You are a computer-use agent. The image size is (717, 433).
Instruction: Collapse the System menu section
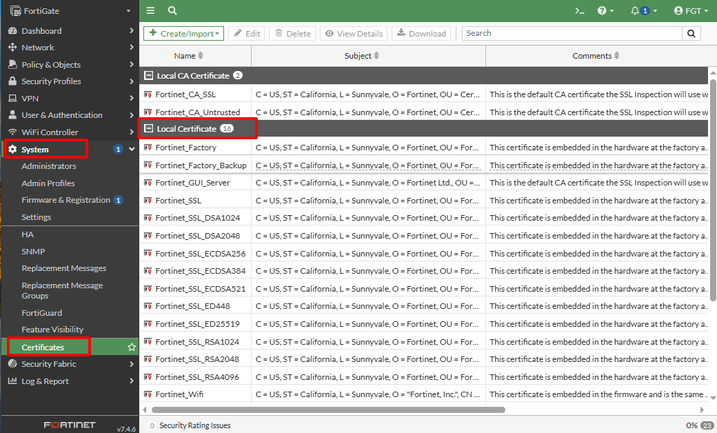point(131,149)
